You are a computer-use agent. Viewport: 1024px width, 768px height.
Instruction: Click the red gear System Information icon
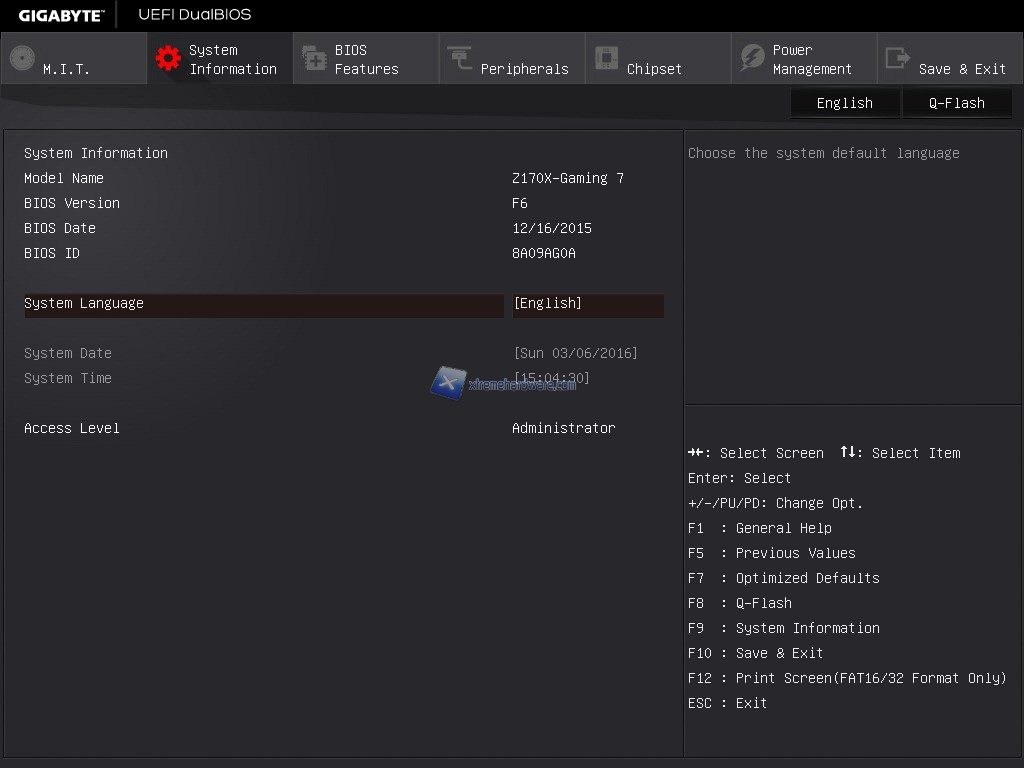[168, 58]
